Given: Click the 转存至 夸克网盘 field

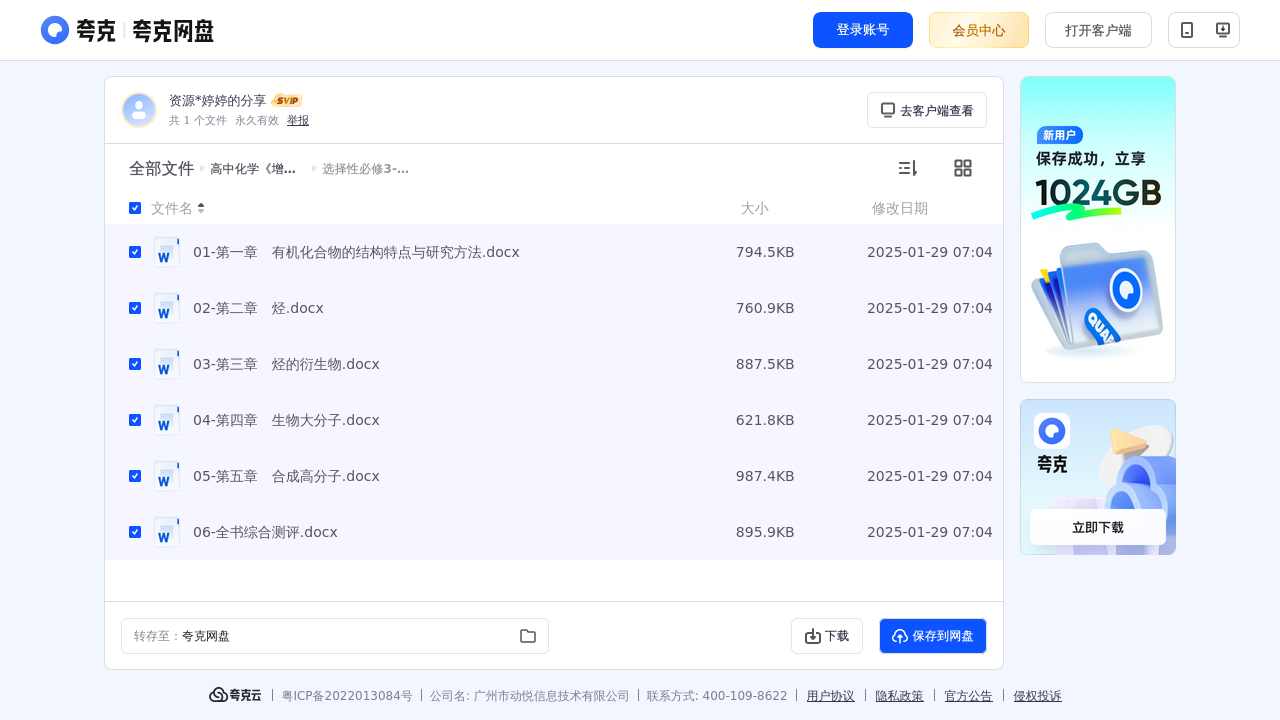Looking at the screenshot, I should click(335, 636).
